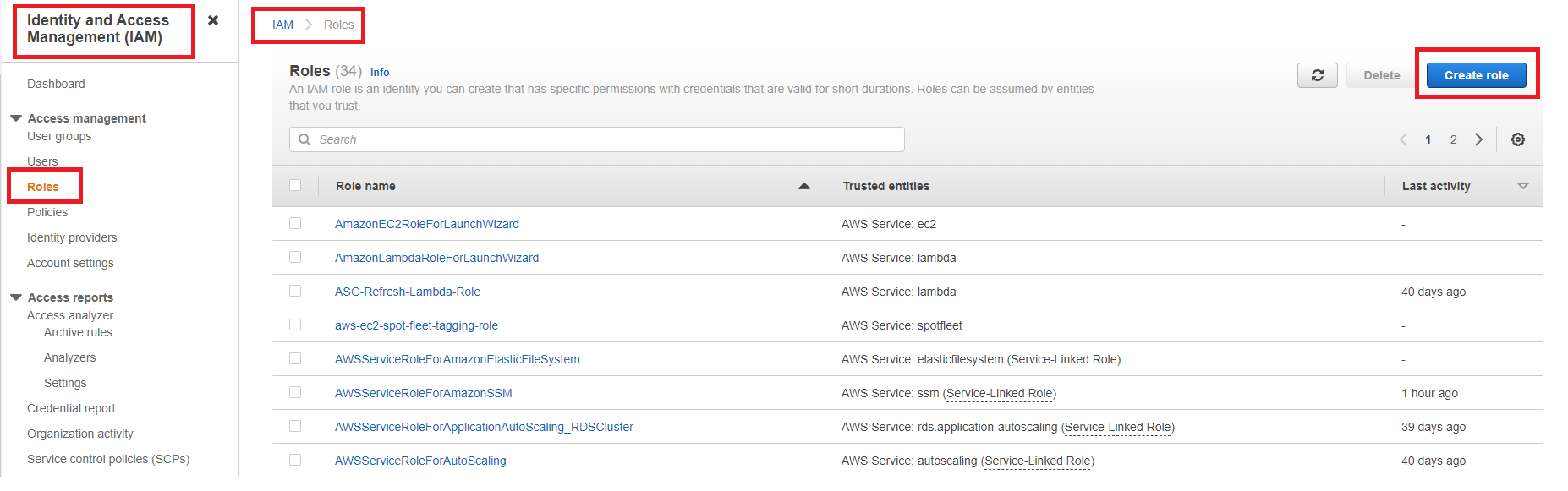
Task: Open Service control policies (SCPs)
Action: coord(108,459)
